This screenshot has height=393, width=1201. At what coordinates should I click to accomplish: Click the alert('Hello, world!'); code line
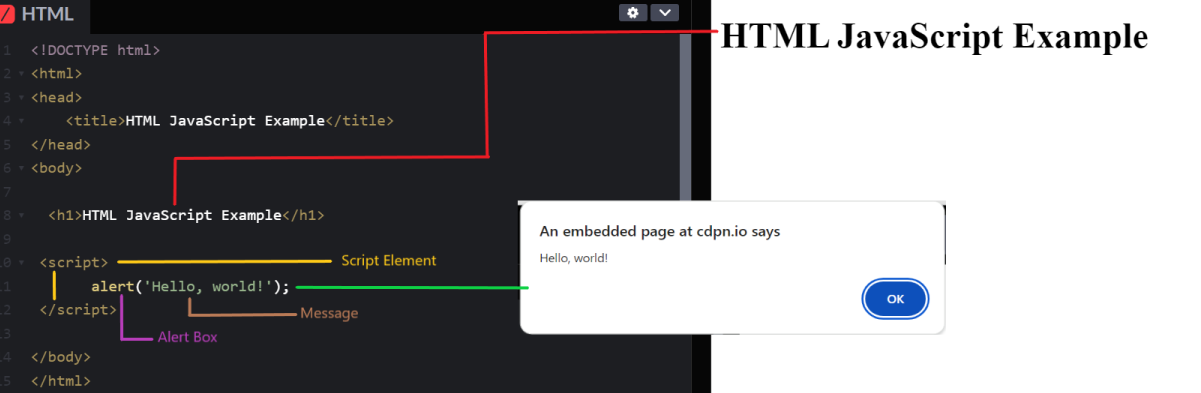(x=190, y=286)
